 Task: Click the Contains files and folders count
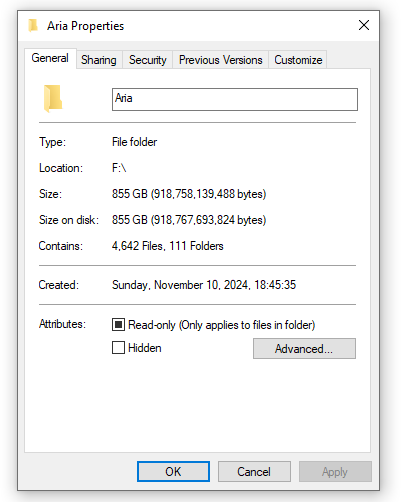click(x=168, y=246)
